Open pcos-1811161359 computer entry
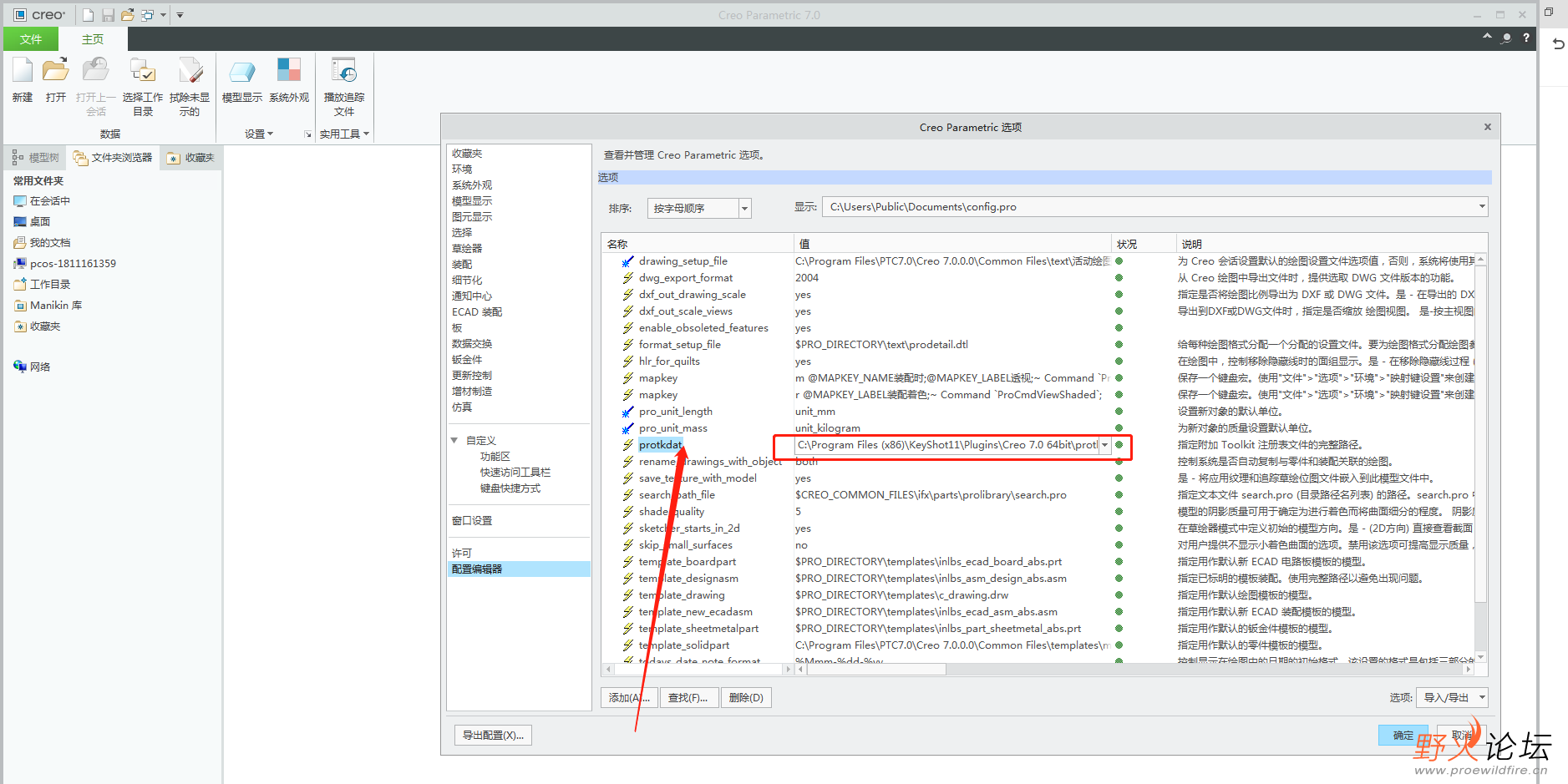 64,264
